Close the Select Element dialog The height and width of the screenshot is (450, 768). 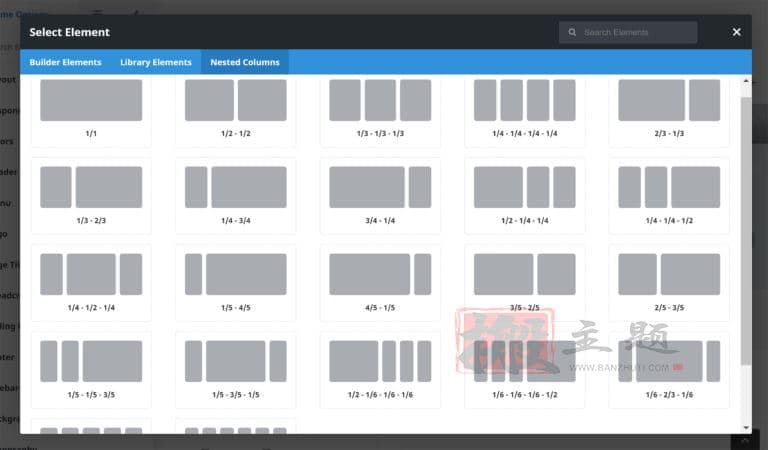[736, 32]
